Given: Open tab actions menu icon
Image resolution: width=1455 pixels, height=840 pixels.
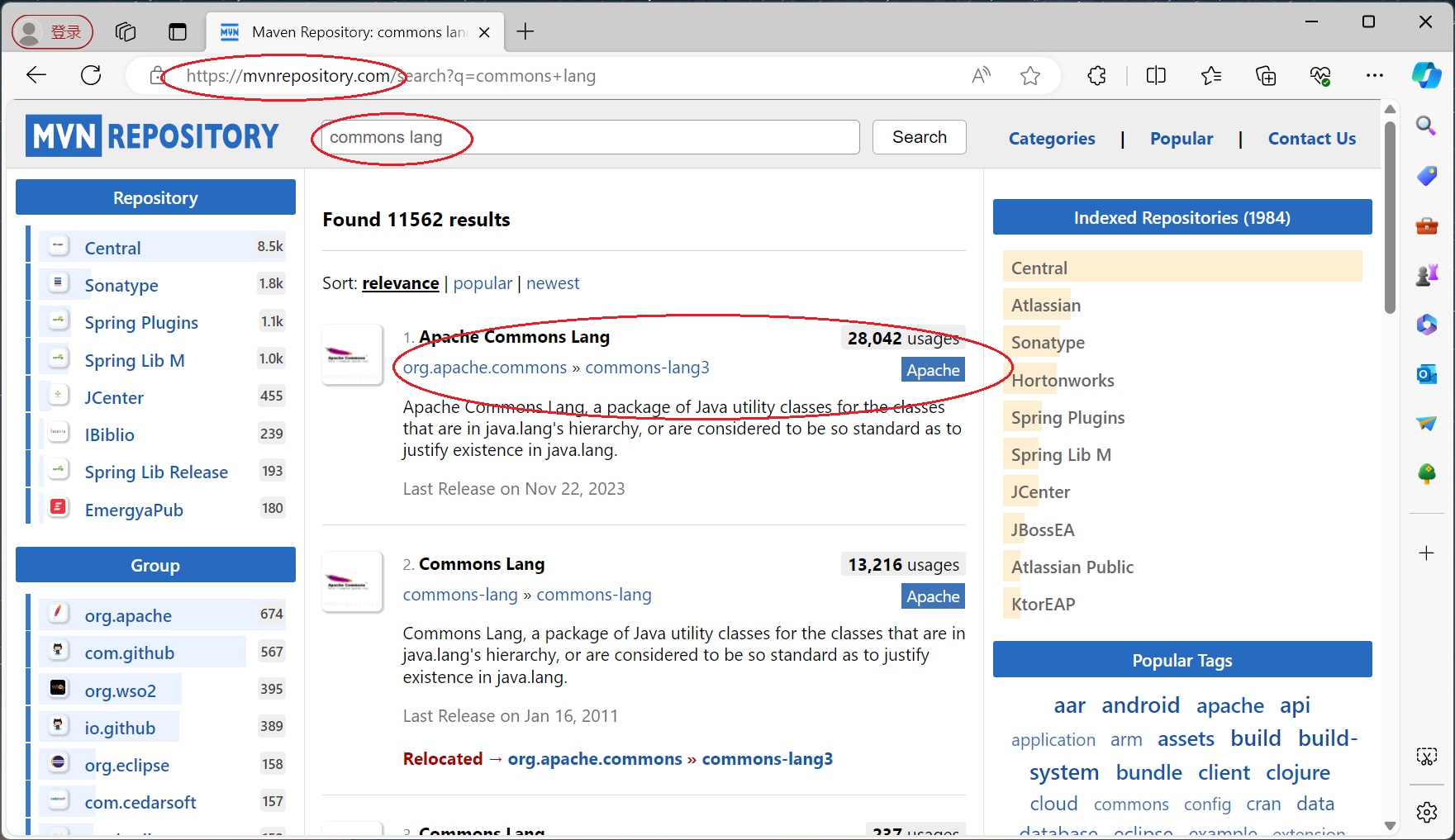Looking at the screenshot, I should pos(178,32).
